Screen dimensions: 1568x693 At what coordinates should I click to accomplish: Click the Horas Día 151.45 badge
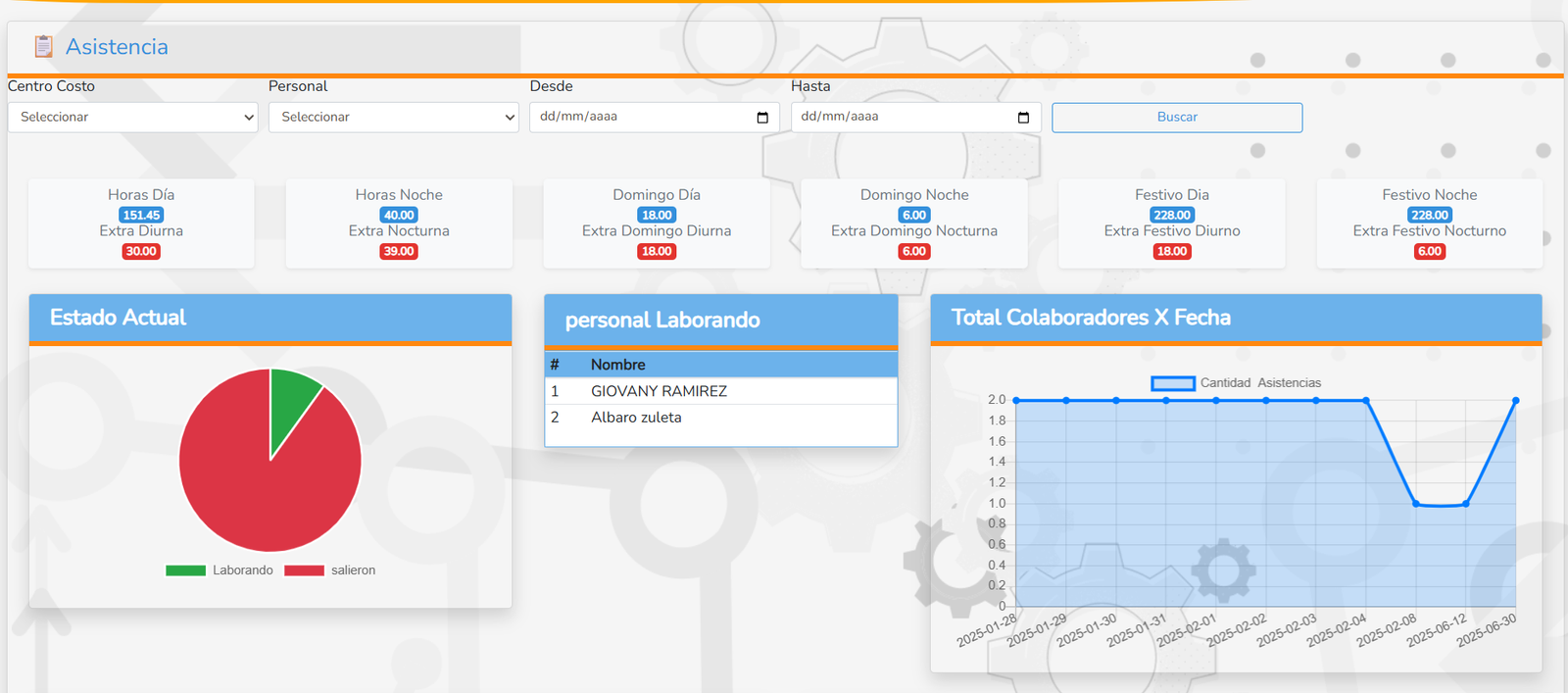(141, 216)
